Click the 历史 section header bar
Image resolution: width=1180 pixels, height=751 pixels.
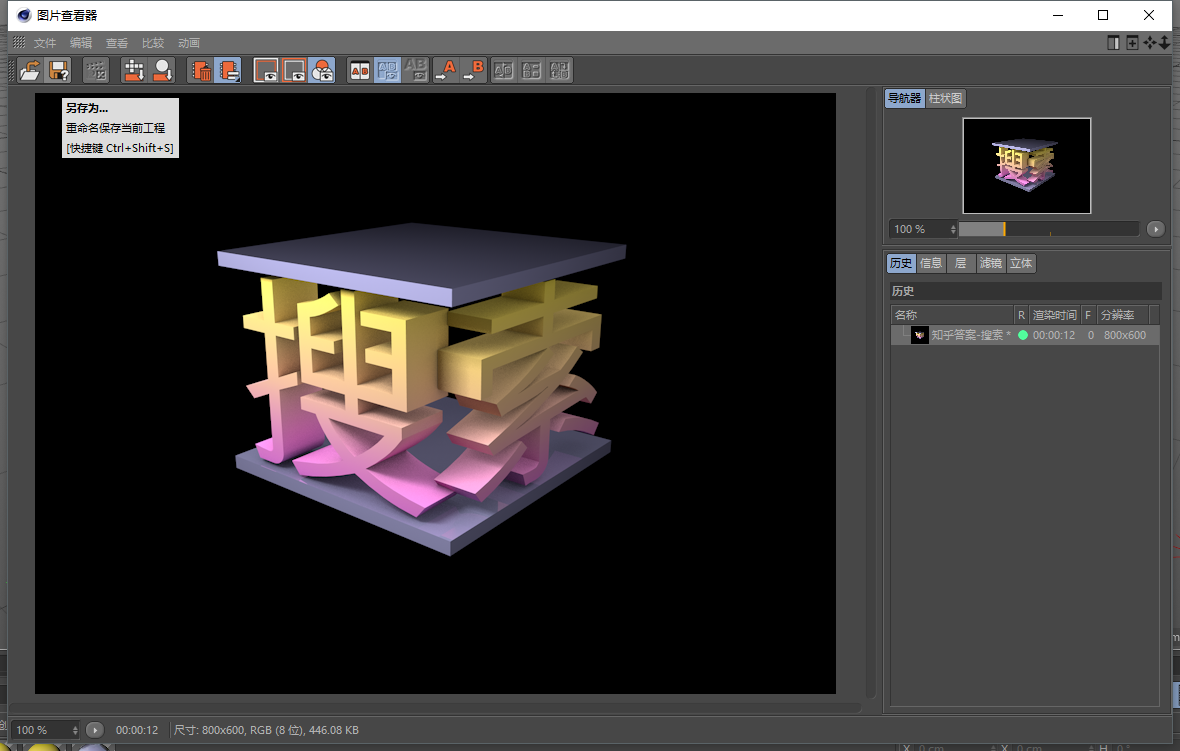(1025, 290)
